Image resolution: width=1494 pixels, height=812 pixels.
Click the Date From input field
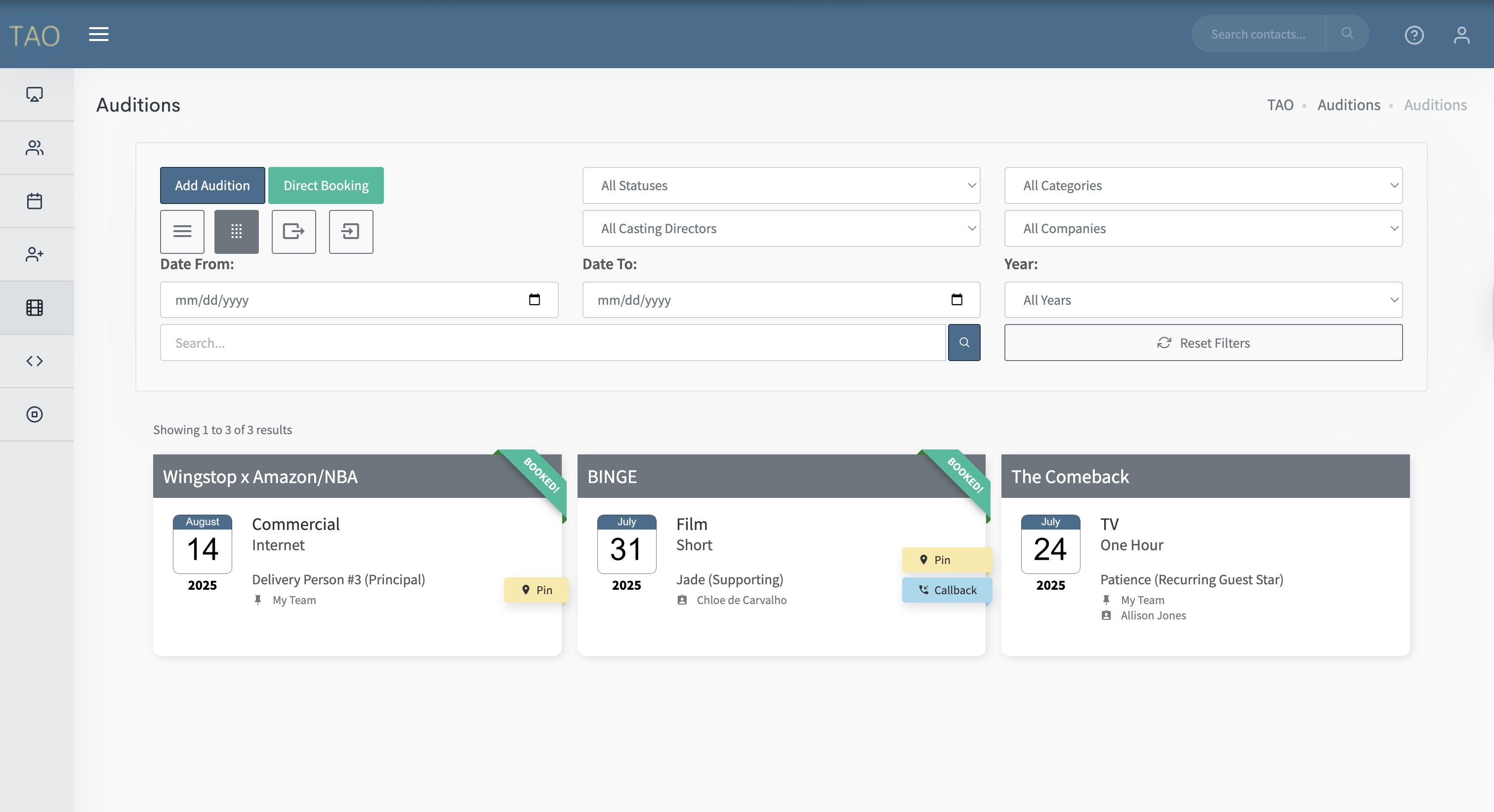tap(348, 300)
